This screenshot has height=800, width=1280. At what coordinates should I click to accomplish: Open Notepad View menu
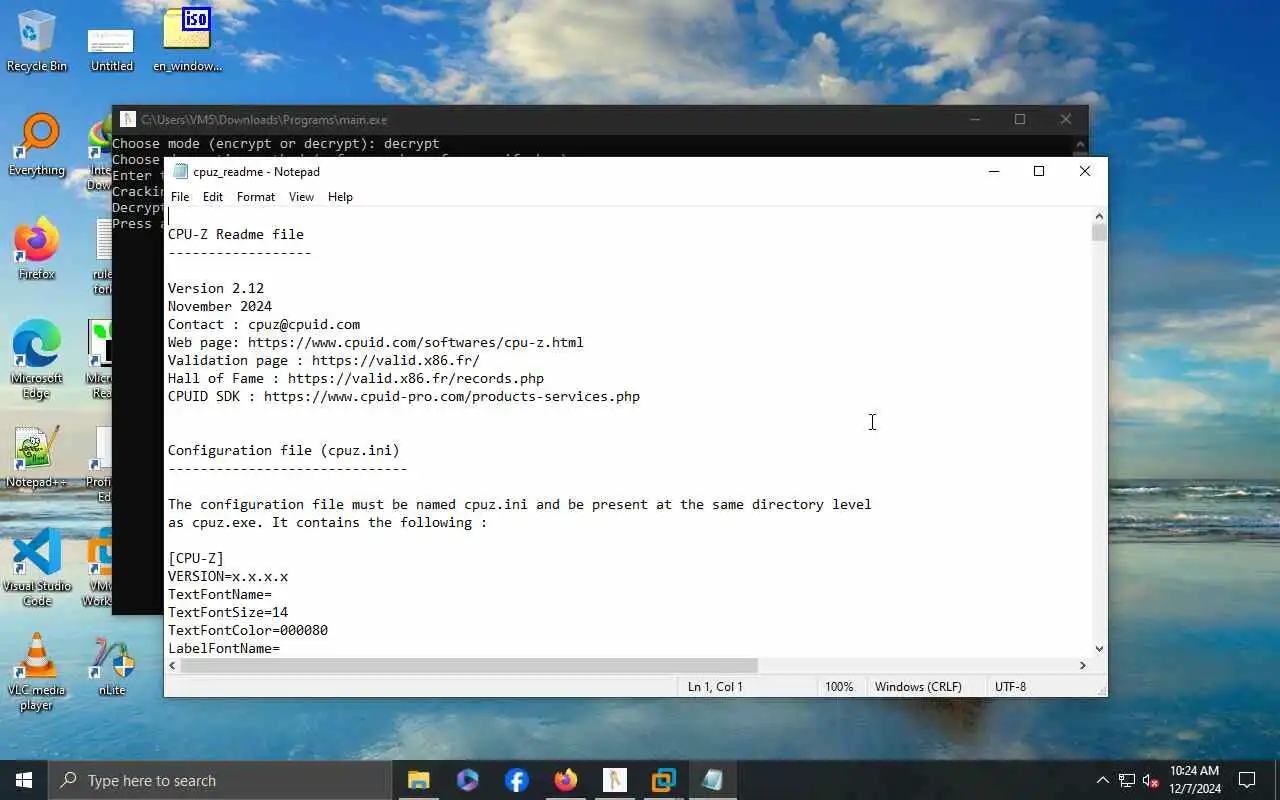pyautogui.click(x=301, y=197)
